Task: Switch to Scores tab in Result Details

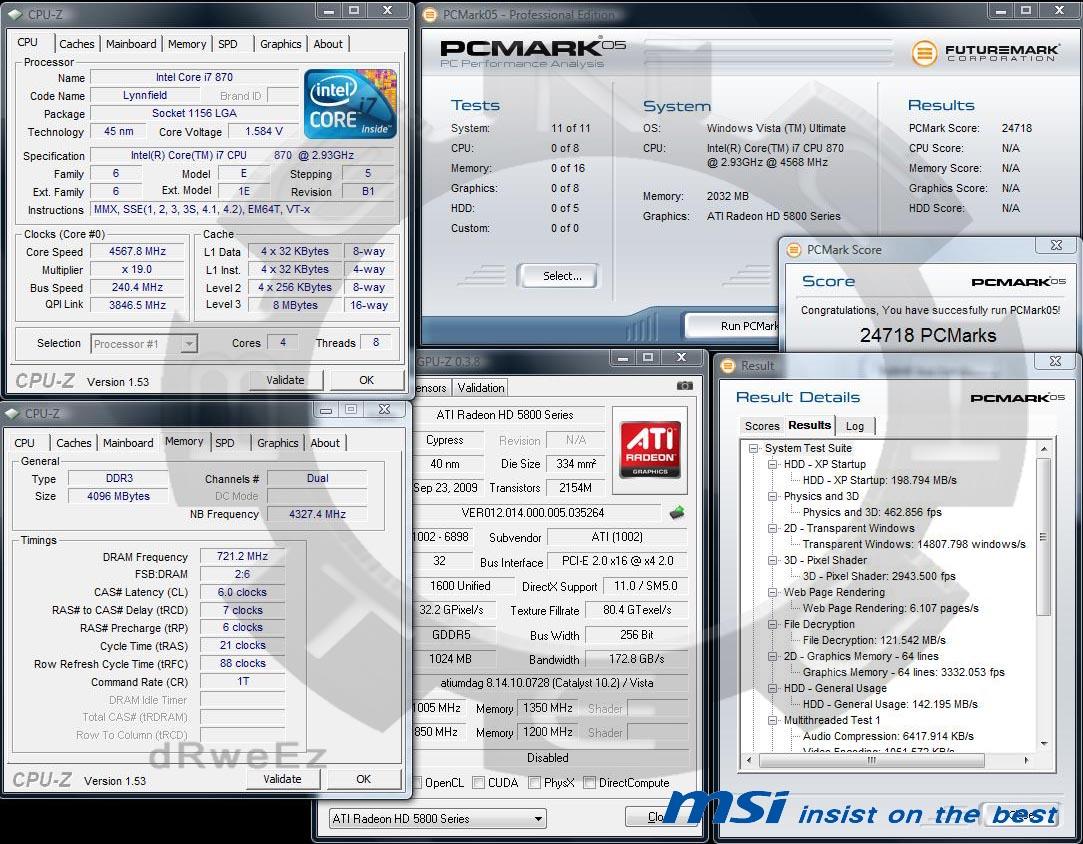Action: tap(762, 426)
